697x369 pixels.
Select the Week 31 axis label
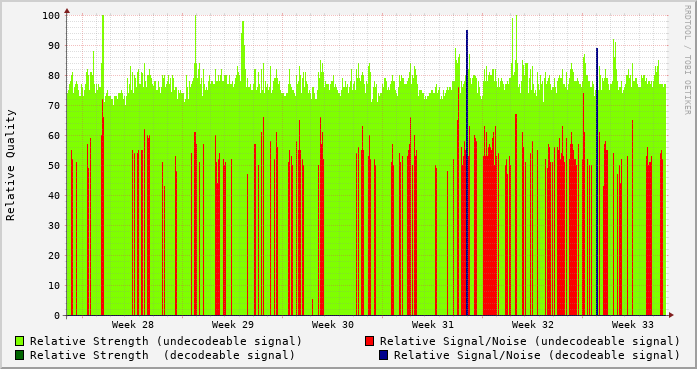click(433, 325)
